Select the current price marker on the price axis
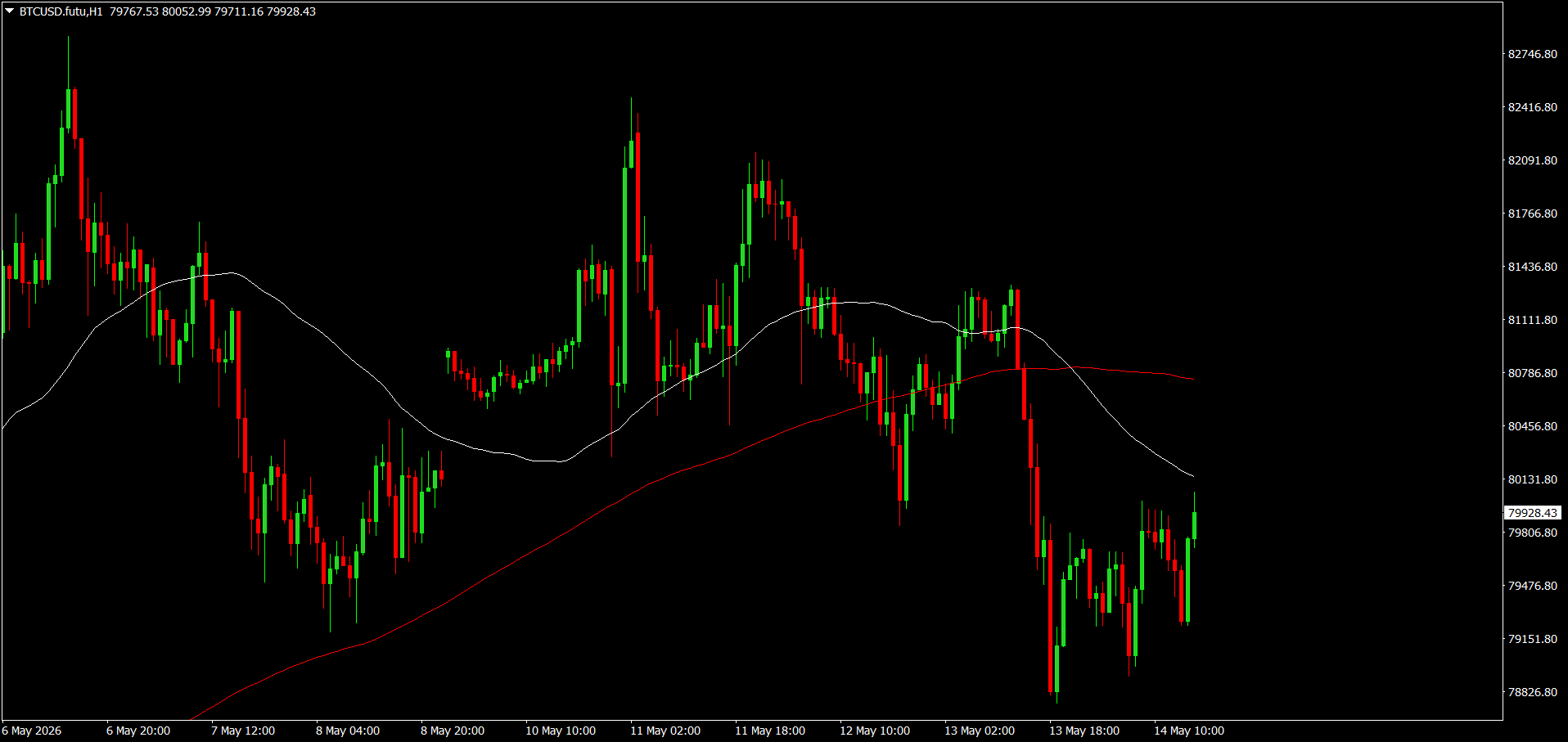Image resolution: width=1568 pixels, height=742 pixels. point(1533,513)
